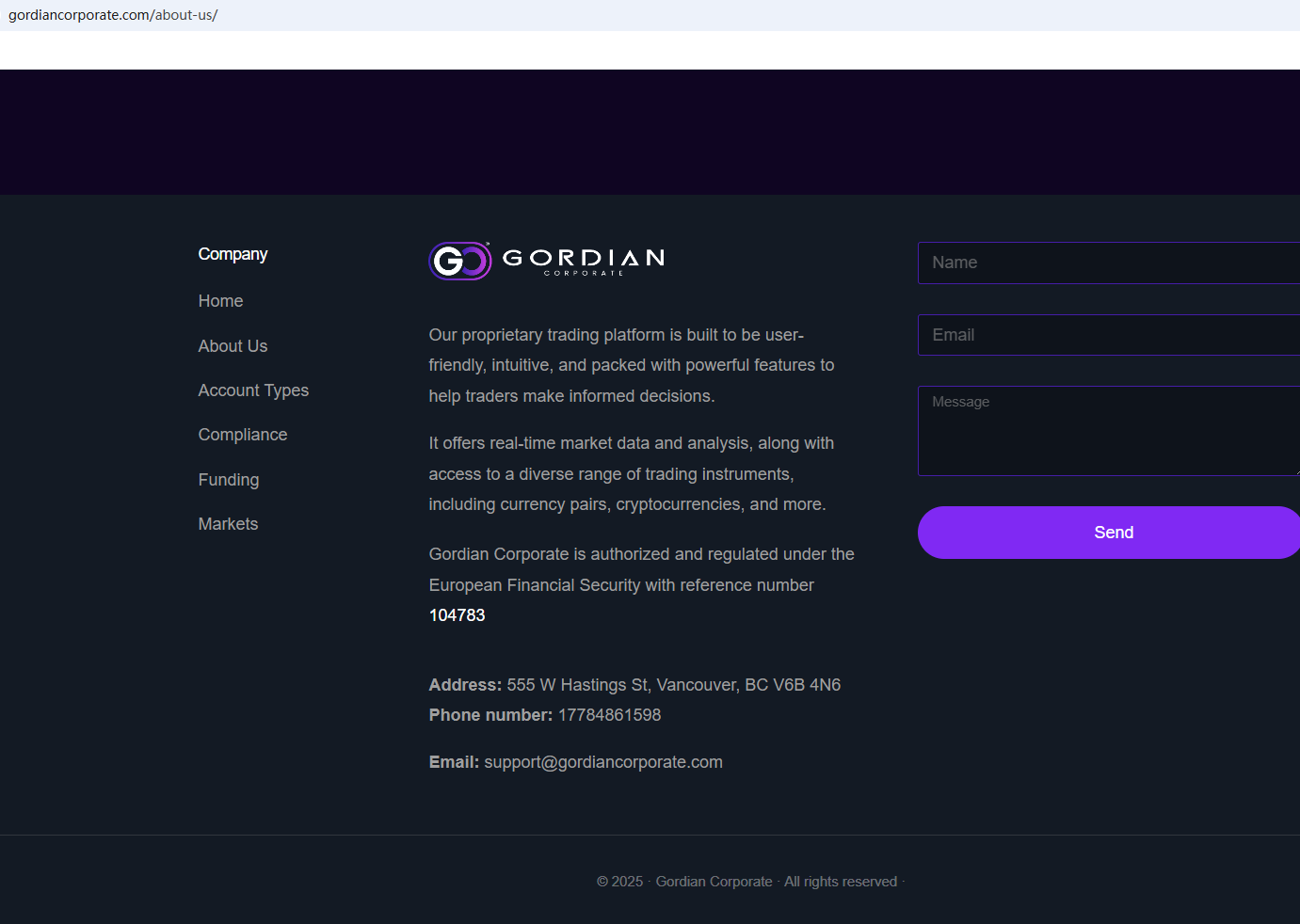Click the 2025 Gordian Corporate copyright text
Viewport: 1300px width, 924px height.
[750, 882]
